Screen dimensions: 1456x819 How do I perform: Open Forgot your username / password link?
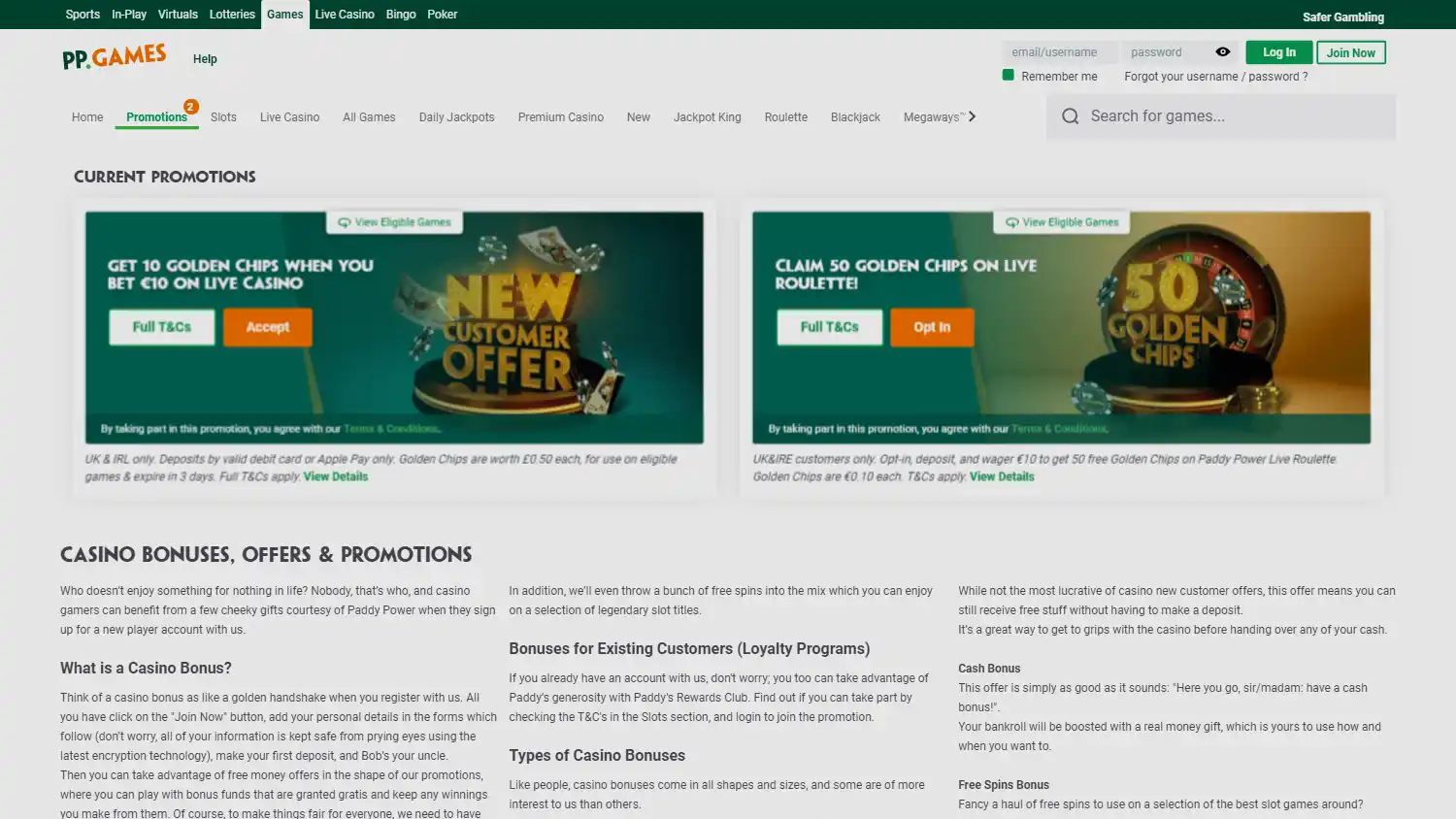[x=1216, y=77]
